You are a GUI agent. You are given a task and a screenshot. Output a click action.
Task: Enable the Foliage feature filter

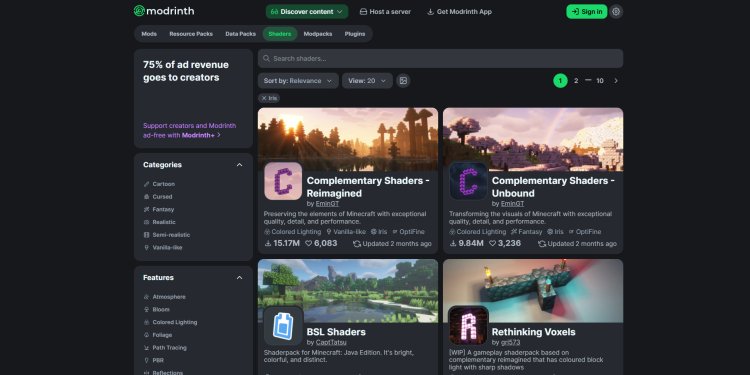158,335
